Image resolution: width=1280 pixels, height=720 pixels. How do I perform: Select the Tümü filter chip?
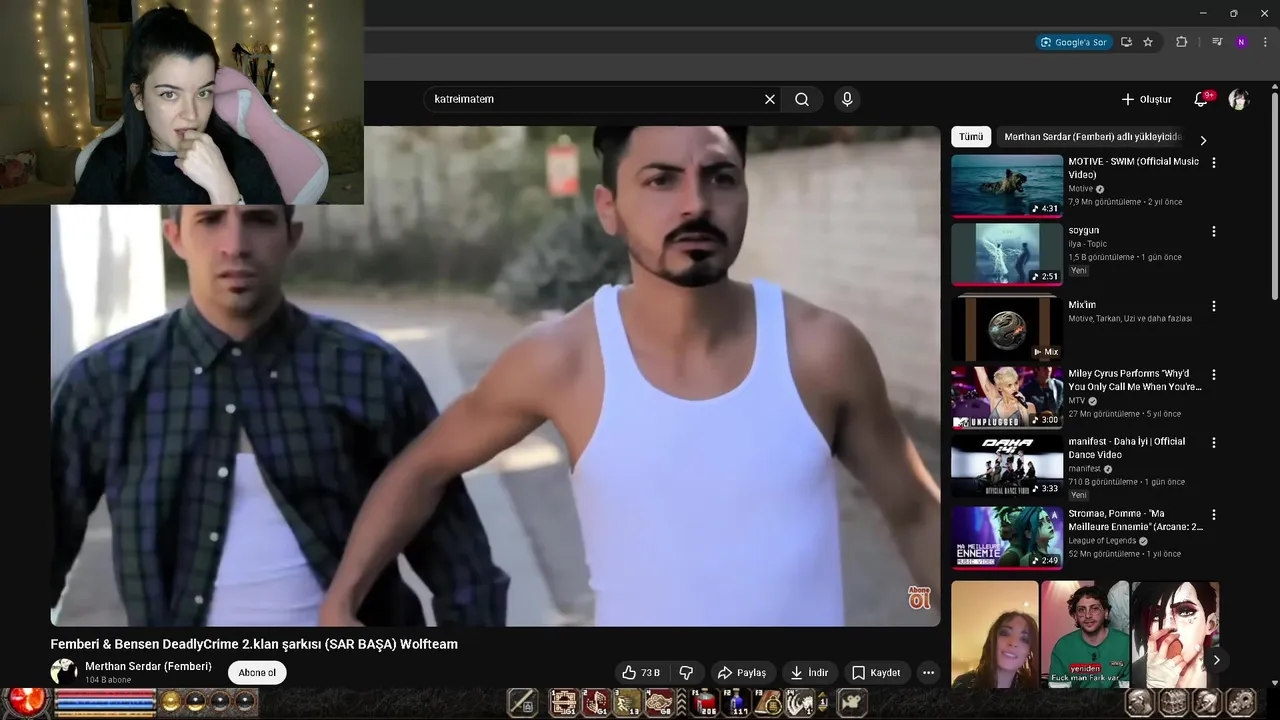(971, 137)
